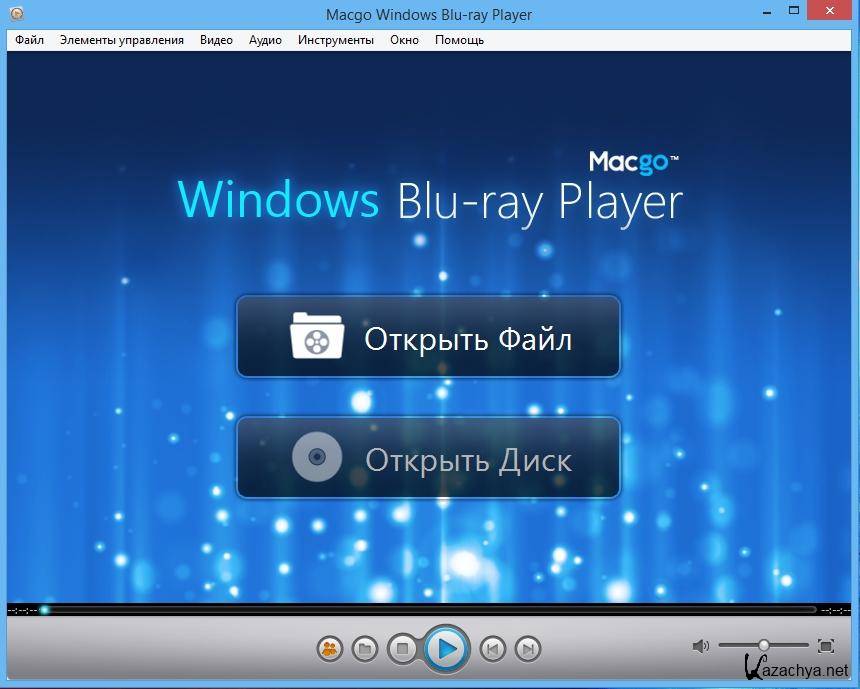860x689 pixels.
Task: Open the Окно menu
Action: tap(404, 40)
